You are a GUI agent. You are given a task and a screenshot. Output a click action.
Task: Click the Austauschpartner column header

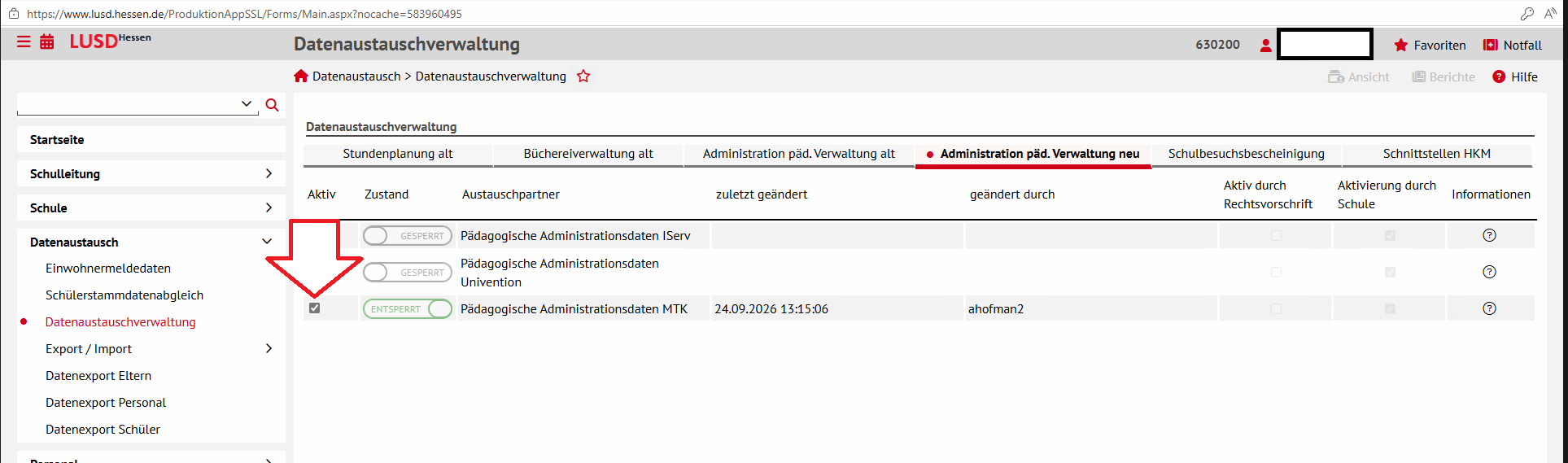click(511, 194)
